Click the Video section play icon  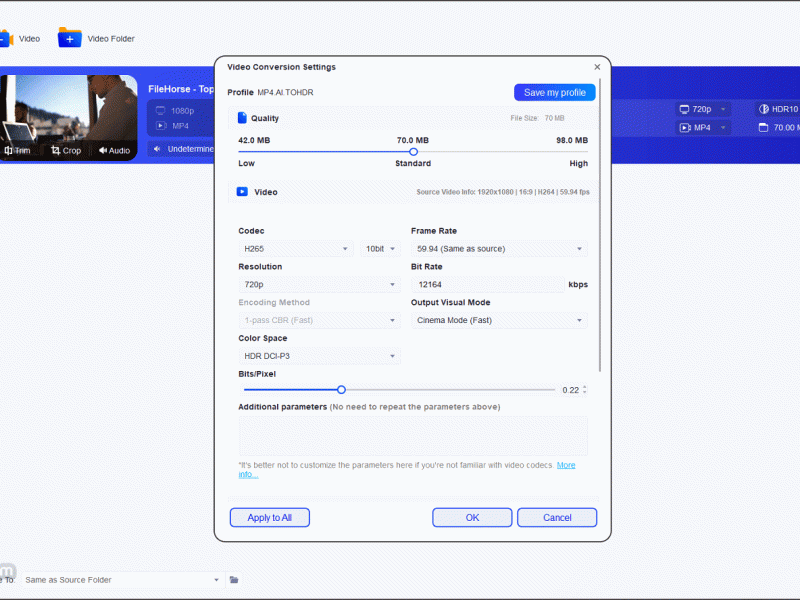tap(242, 192)
